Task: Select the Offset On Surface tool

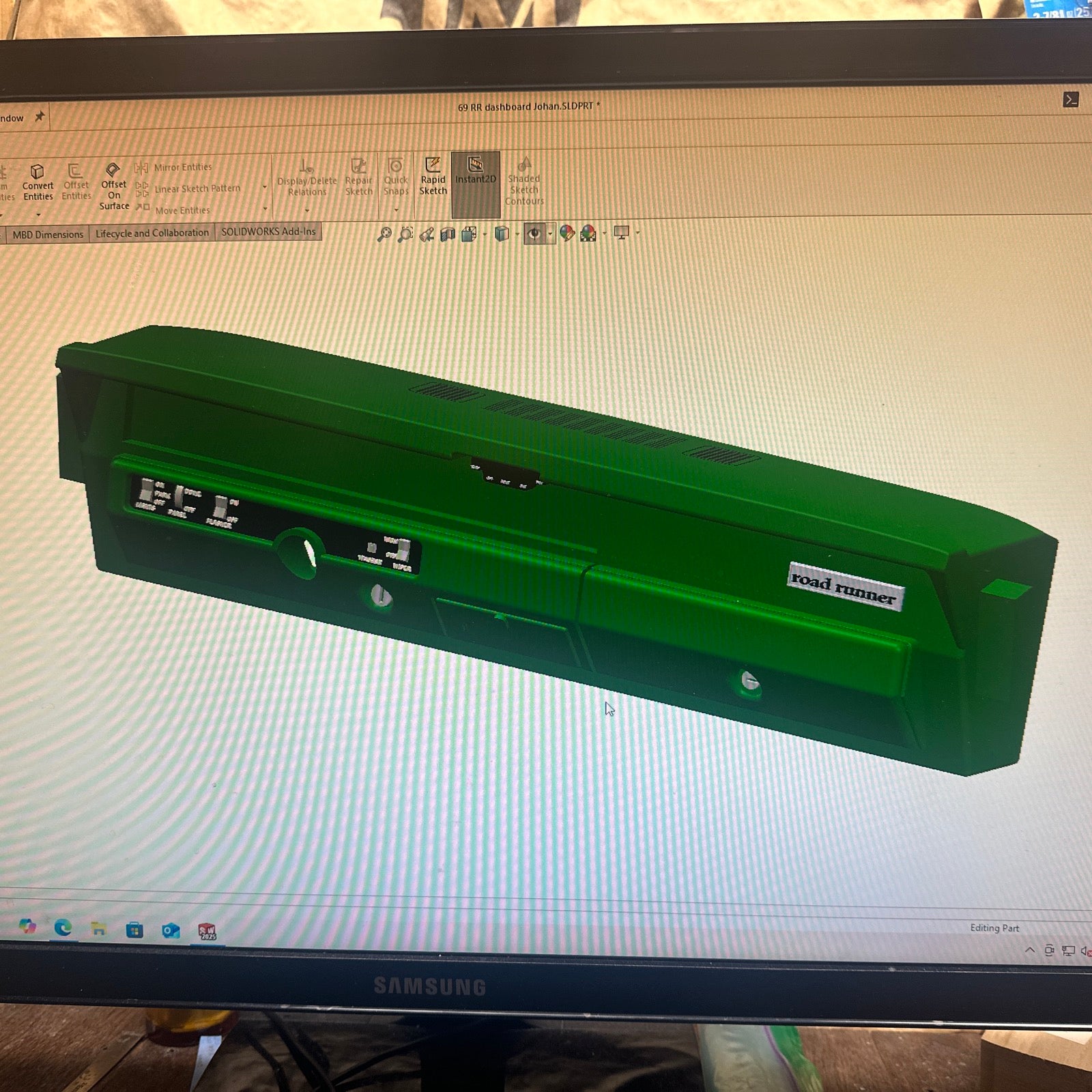Action: pos(113,184)
